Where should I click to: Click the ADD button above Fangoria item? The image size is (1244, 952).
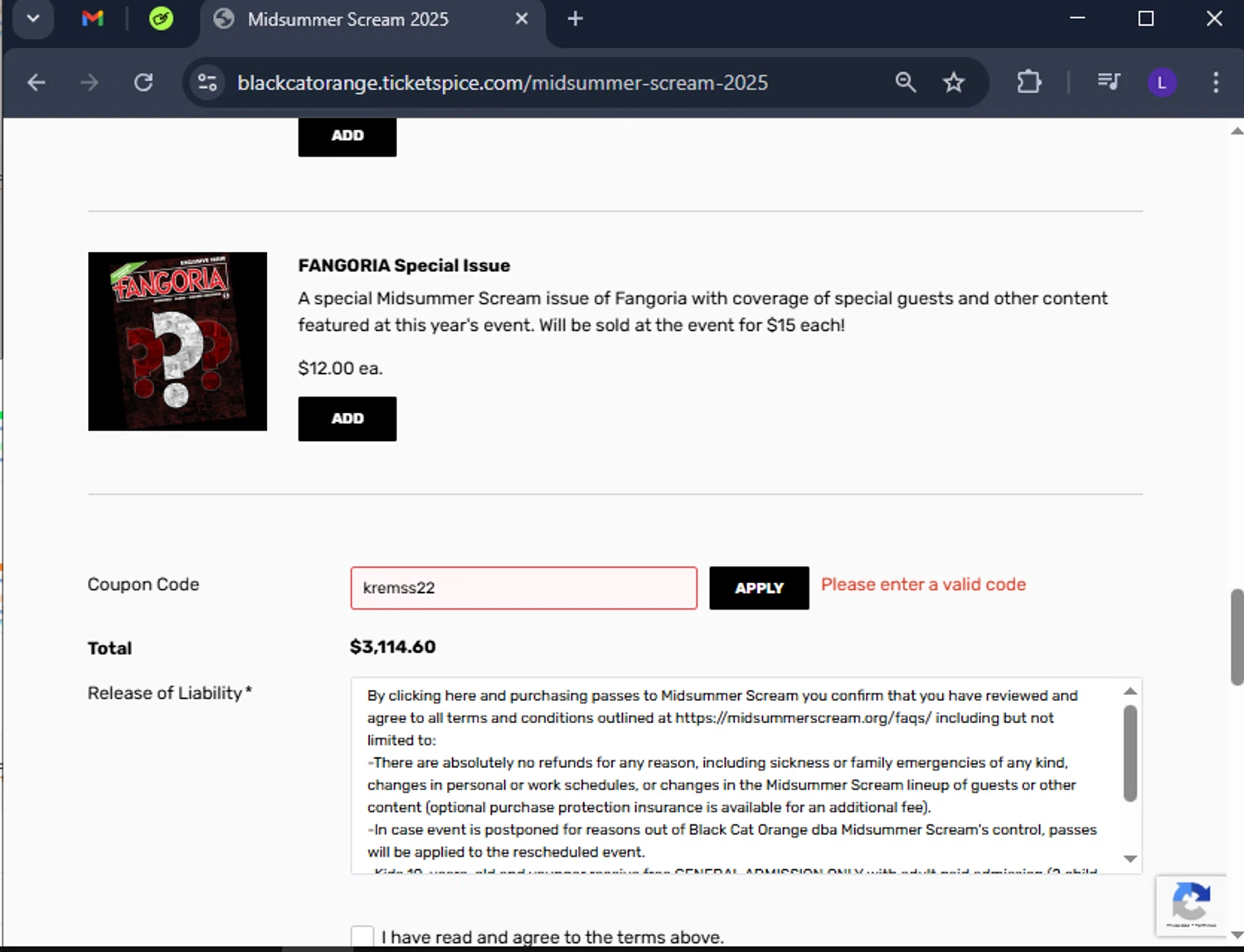click(347, 136)
